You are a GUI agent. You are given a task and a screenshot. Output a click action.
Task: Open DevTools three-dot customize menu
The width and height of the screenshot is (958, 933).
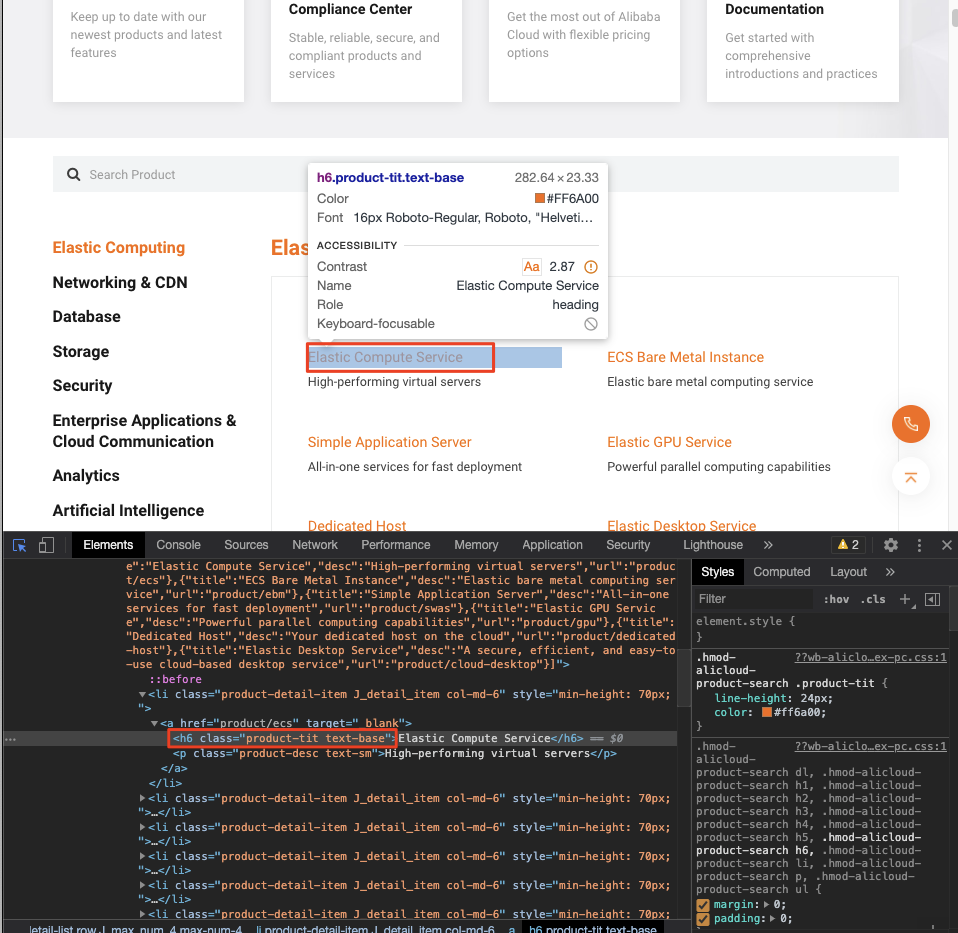[919, 545]
